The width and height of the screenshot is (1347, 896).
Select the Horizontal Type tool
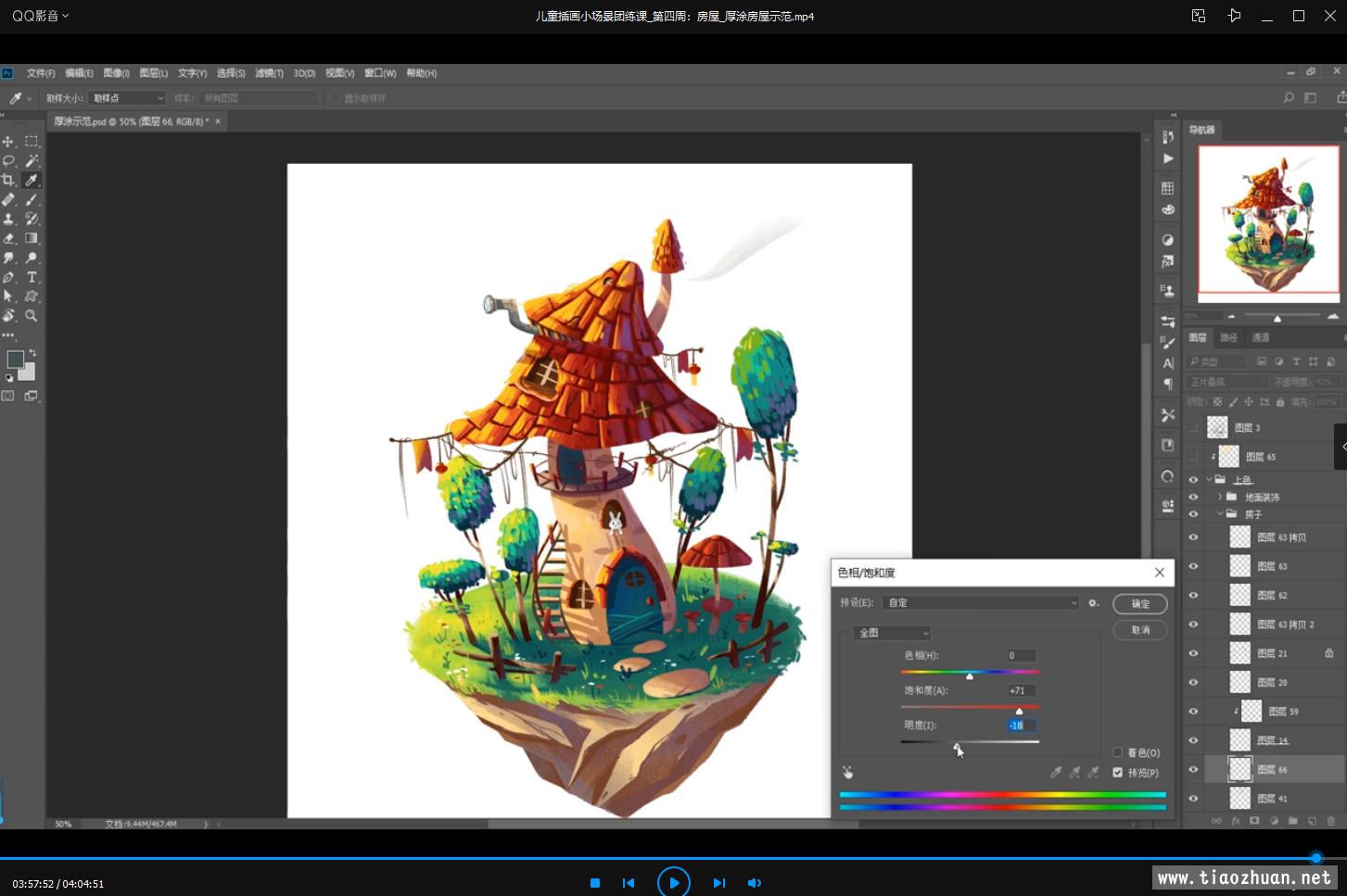(32, 277)
